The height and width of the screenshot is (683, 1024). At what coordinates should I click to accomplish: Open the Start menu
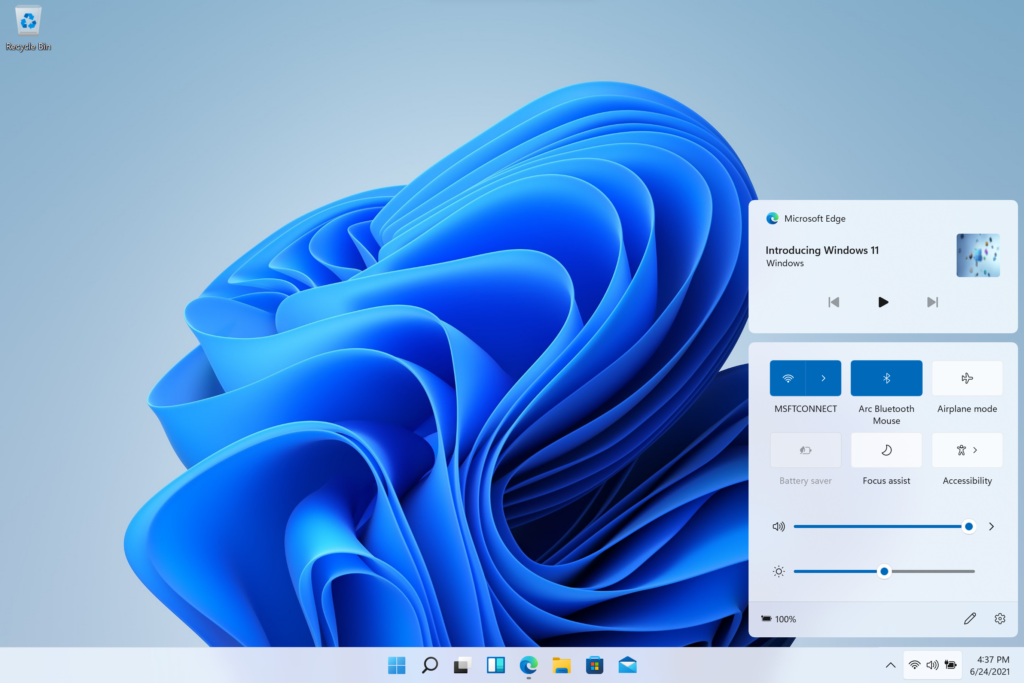[397, 664]
